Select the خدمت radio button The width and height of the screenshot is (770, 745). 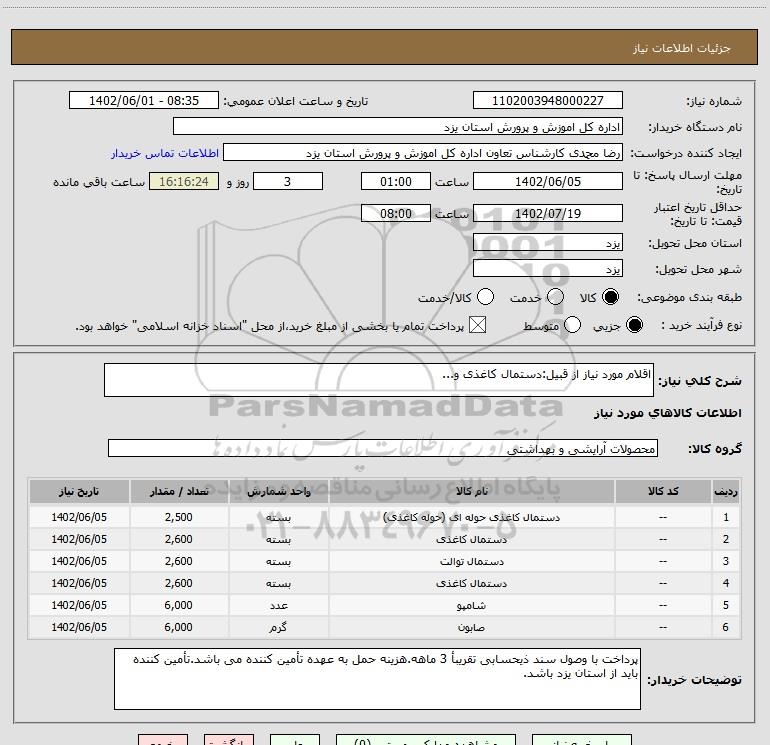tap(555, 297)
